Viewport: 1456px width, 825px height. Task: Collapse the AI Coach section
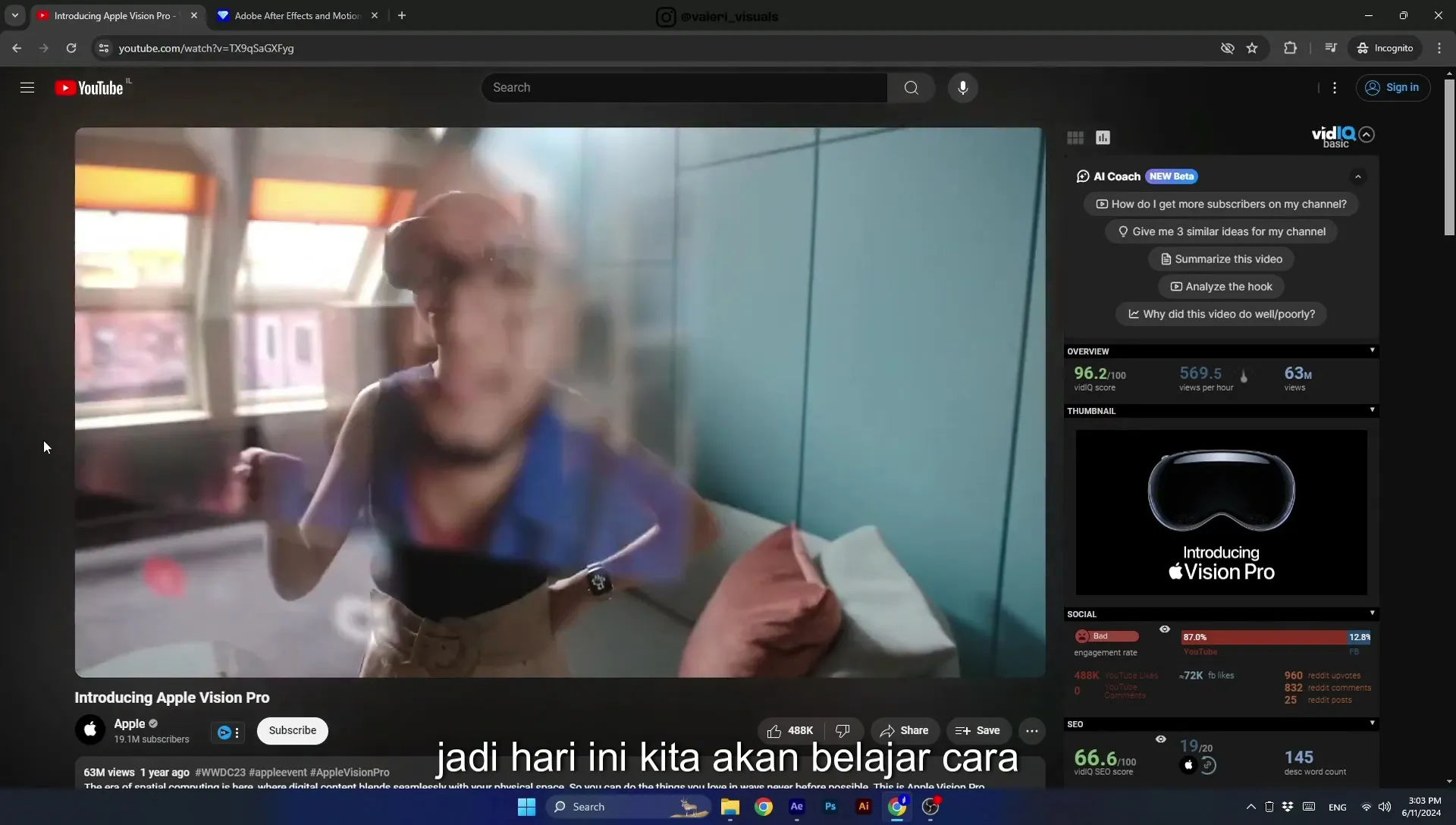pyautogui.click(x=1358, y=177)
